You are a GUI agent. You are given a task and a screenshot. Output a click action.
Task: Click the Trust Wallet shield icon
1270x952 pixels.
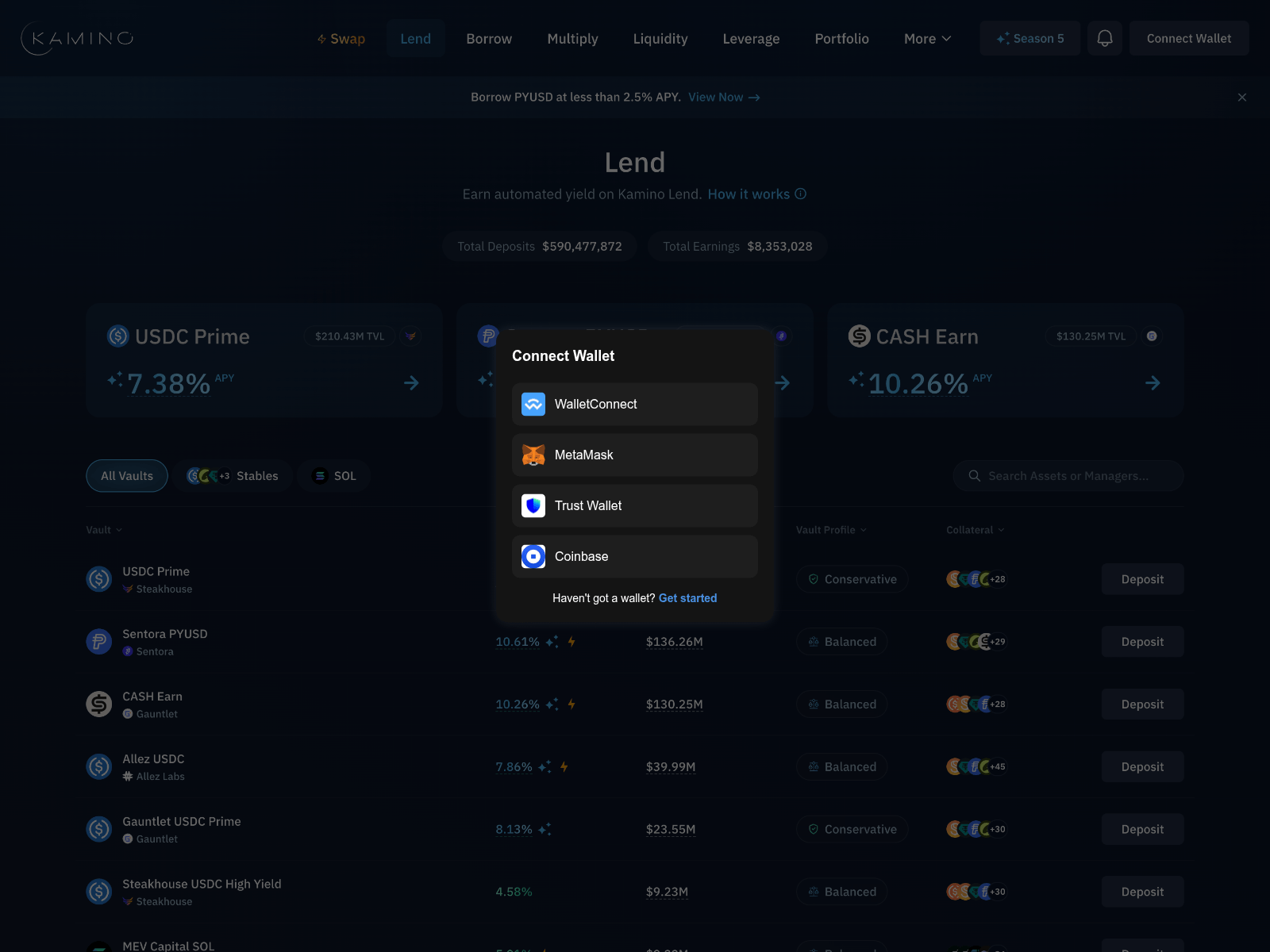coord(533,506)
